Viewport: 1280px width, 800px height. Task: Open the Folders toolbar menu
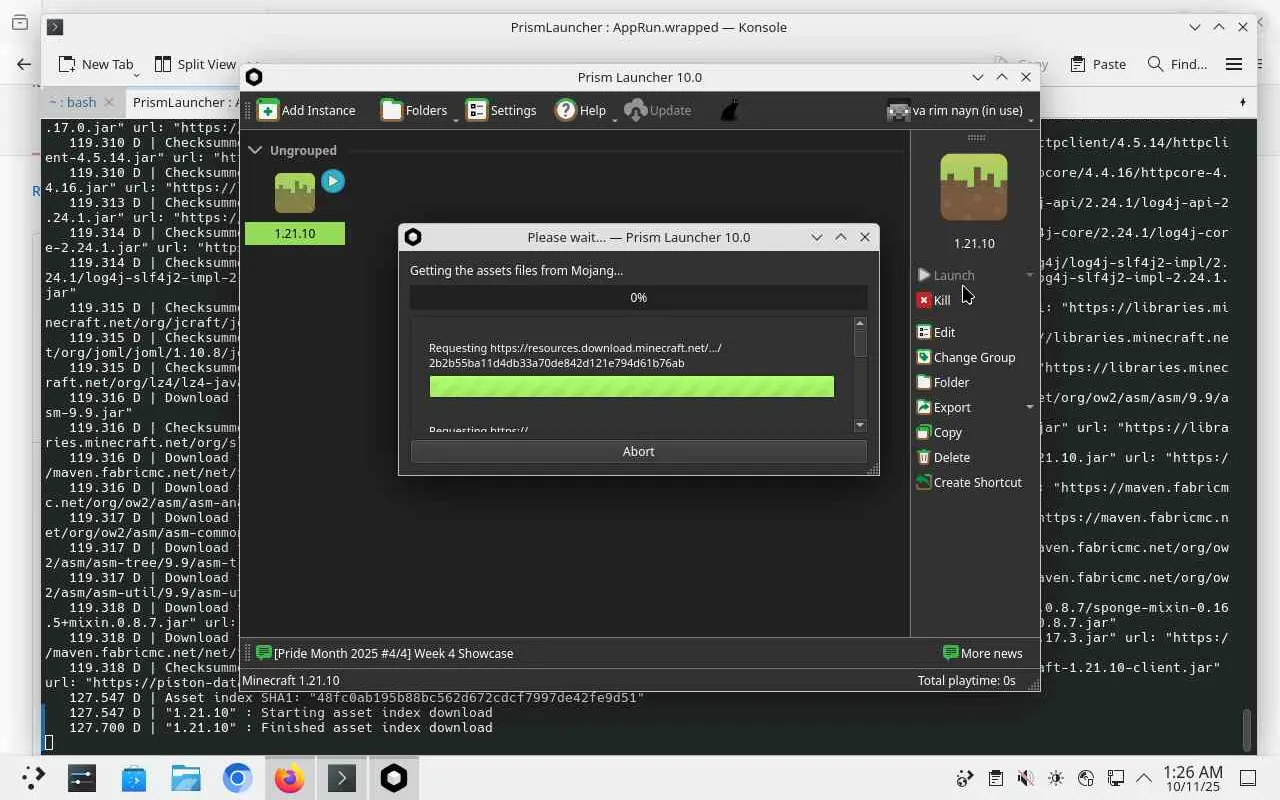tap(414, 110)
